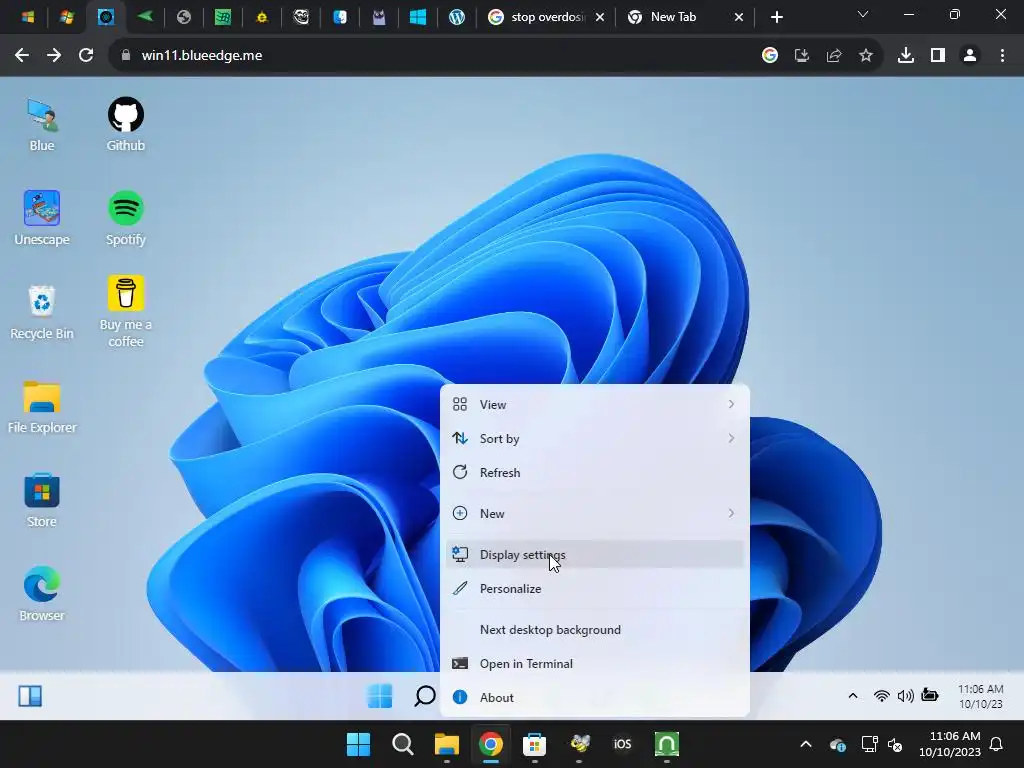Reload the win11.blueedge.me page
Screen dimensions: 1024x768
point(86,56)
